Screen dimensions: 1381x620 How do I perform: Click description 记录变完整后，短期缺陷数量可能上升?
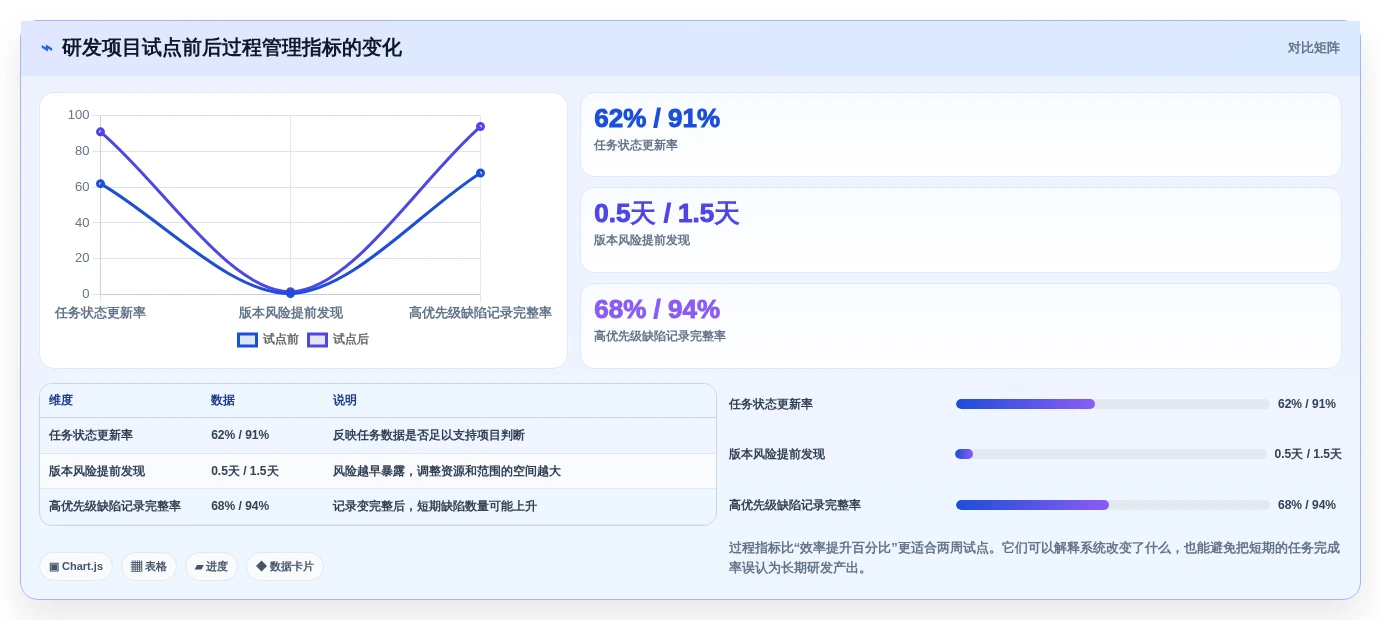click(x=435, y=506)
